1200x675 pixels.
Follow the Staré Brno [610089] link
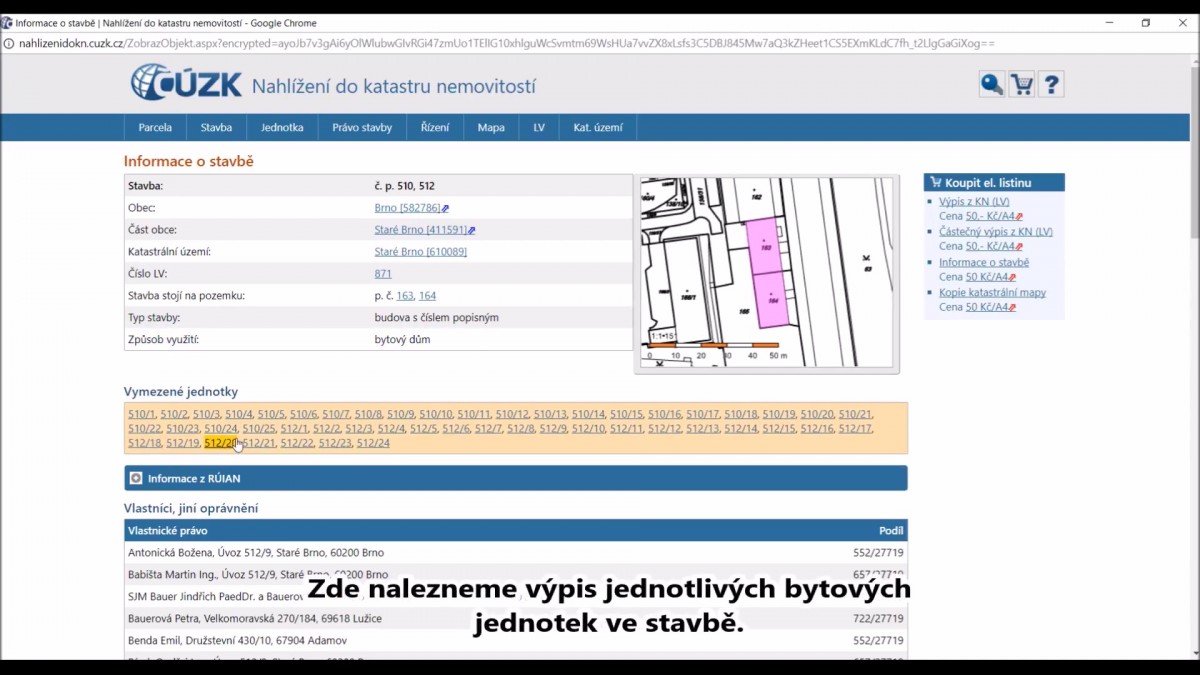pos(420,252)
